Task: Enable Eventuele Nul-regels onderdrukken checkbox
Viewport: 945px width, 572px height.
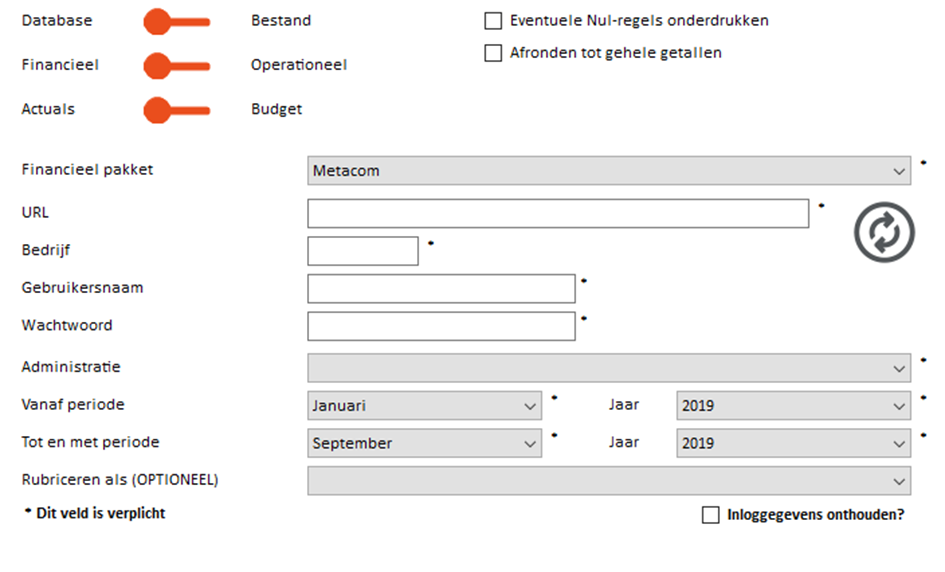Action: (x=493, y=21)
